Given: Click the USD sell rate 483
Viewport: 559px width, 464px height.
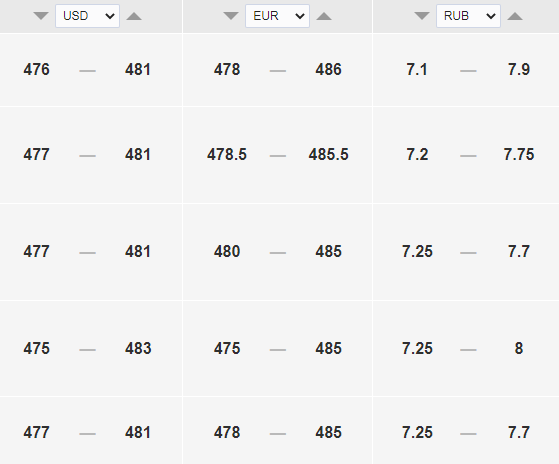Looking at the screenshot, I should point(138,349).
